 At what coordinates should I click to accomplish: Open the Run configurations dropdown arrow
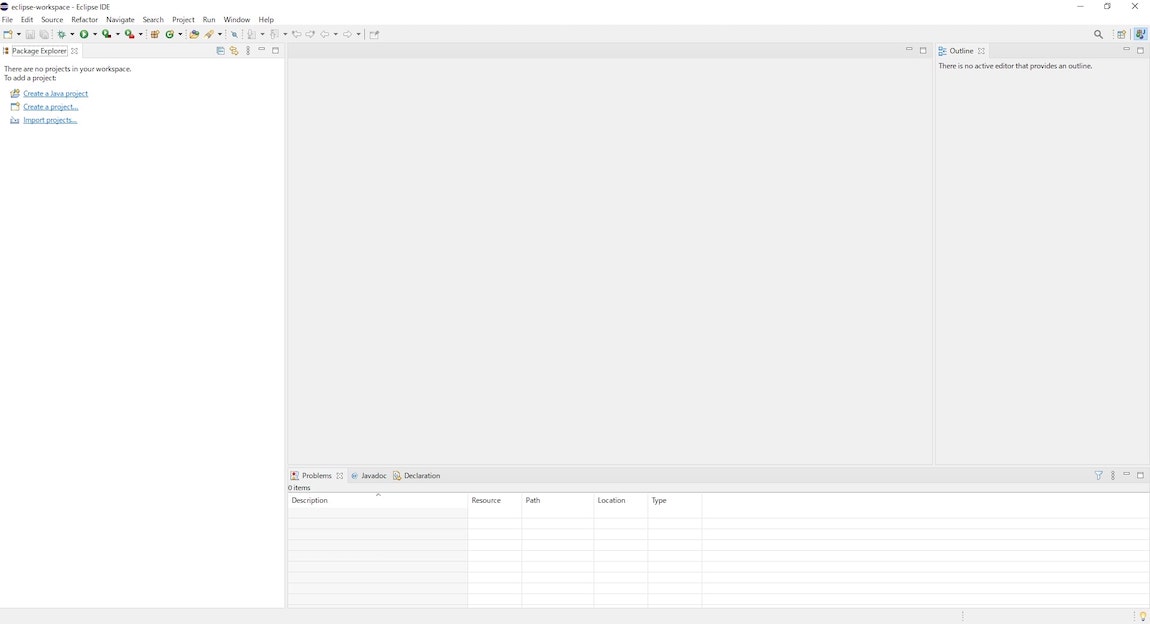pyautogui.click(x=95, y=34)
